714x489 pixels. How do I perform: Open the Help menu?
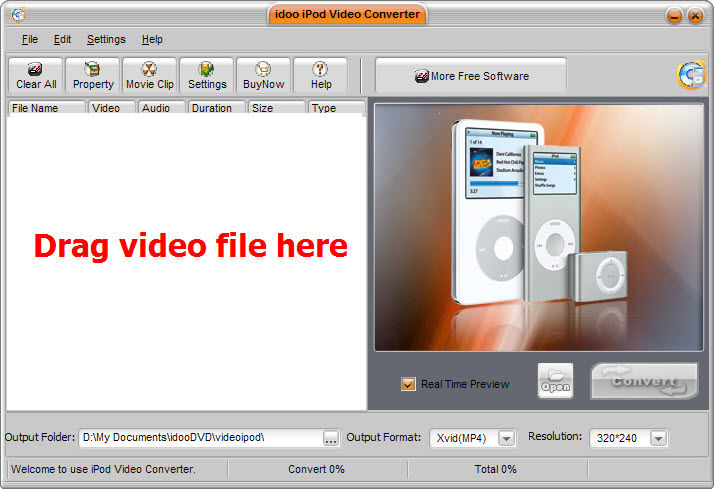coord(152,40)
